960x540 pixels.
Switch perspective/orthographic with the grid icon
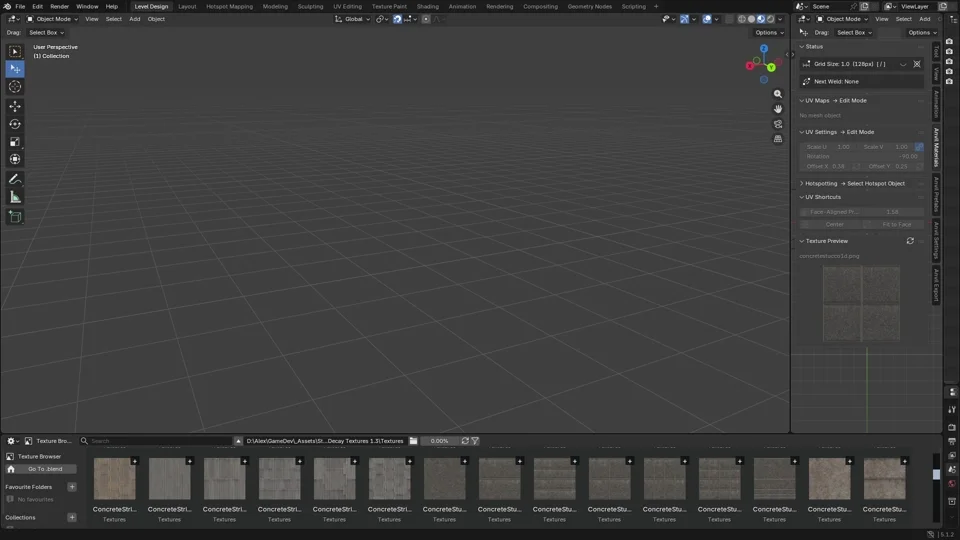point(778,139)
